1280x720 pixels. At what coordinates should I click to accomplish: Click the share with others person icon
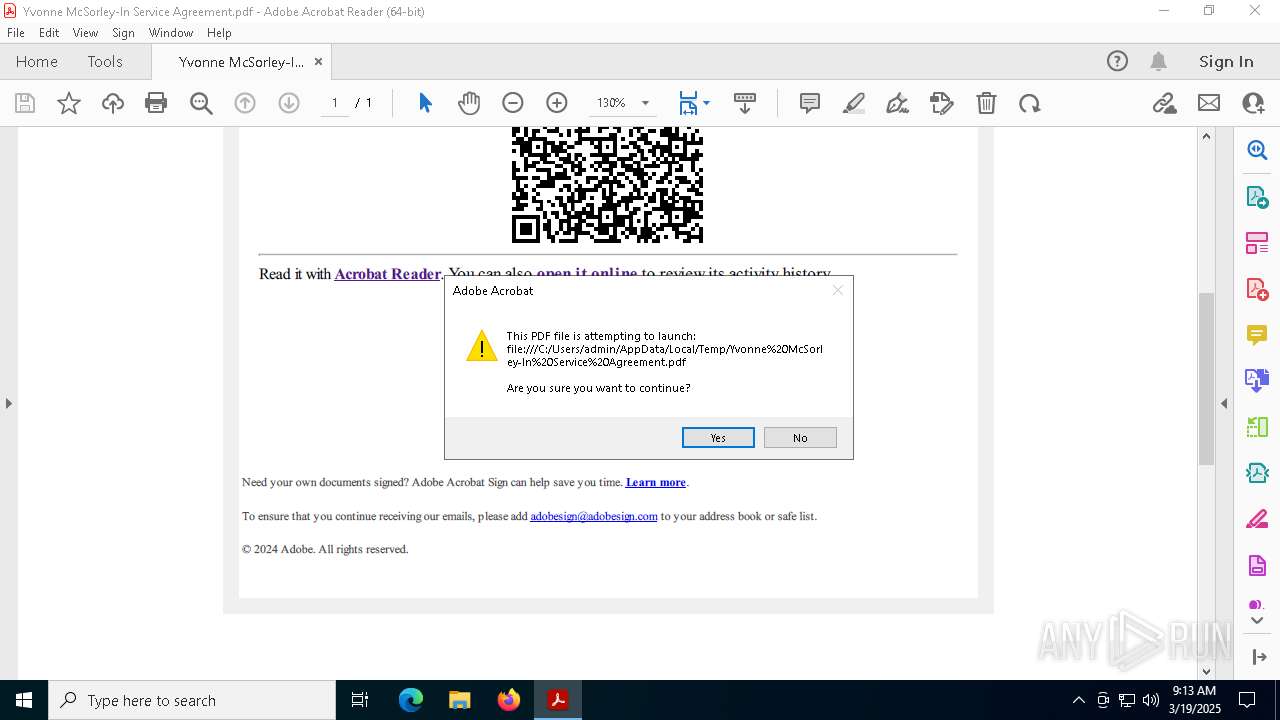coord(1253,103)
